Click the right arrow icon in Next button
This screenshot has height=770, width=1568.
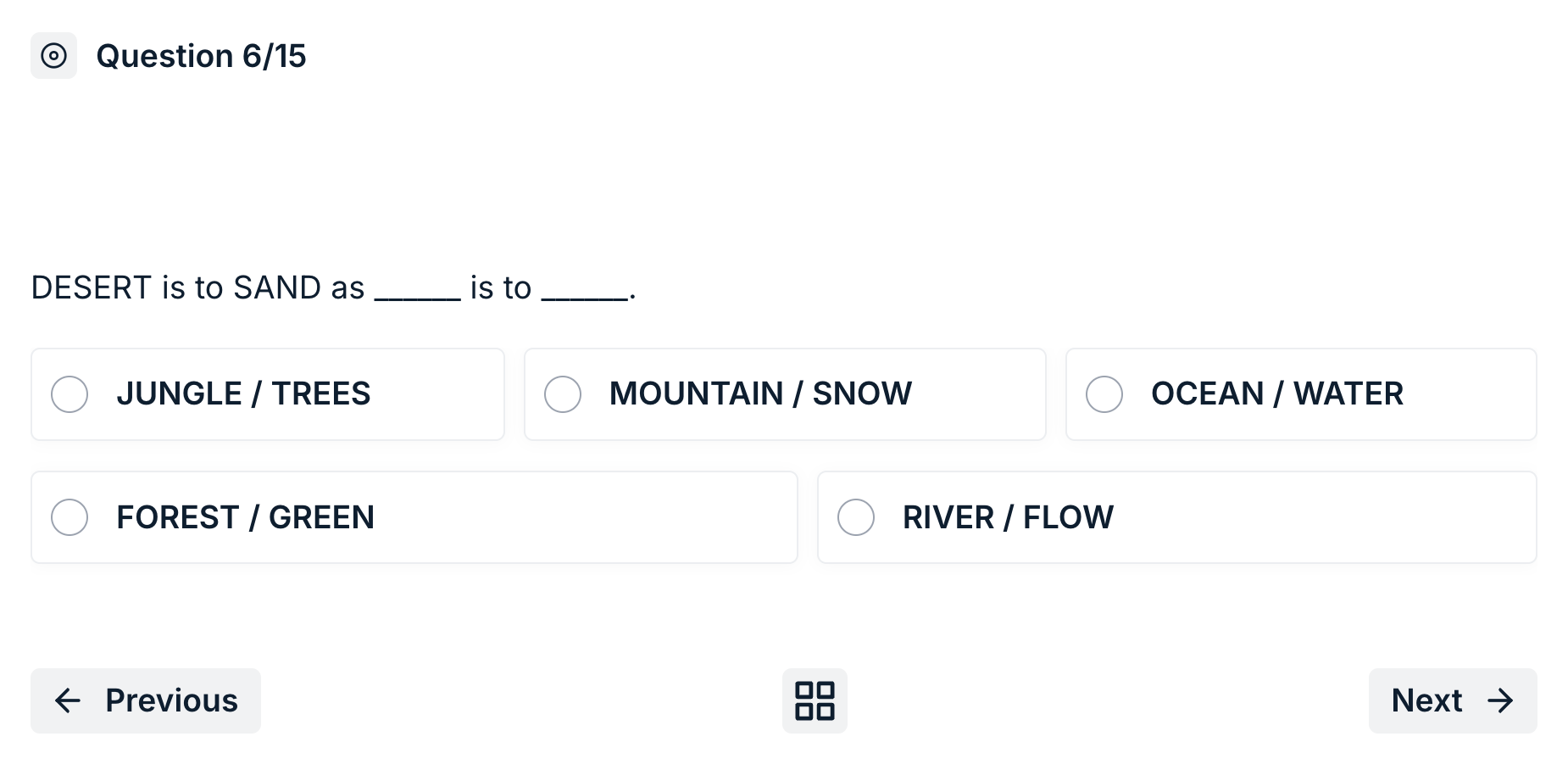coord(1501,700)
